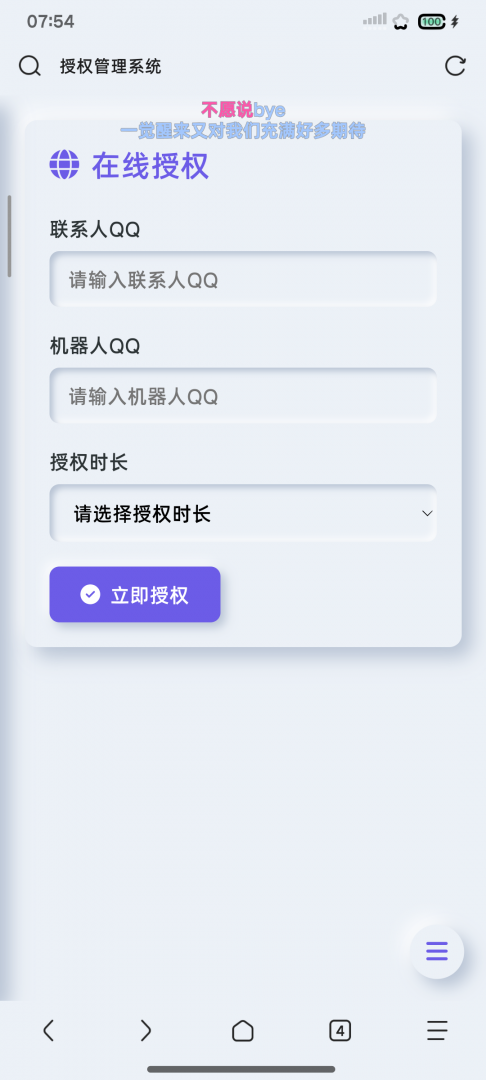
Task: Tap the battery indicator in status bar
Action: click(432, 22)
